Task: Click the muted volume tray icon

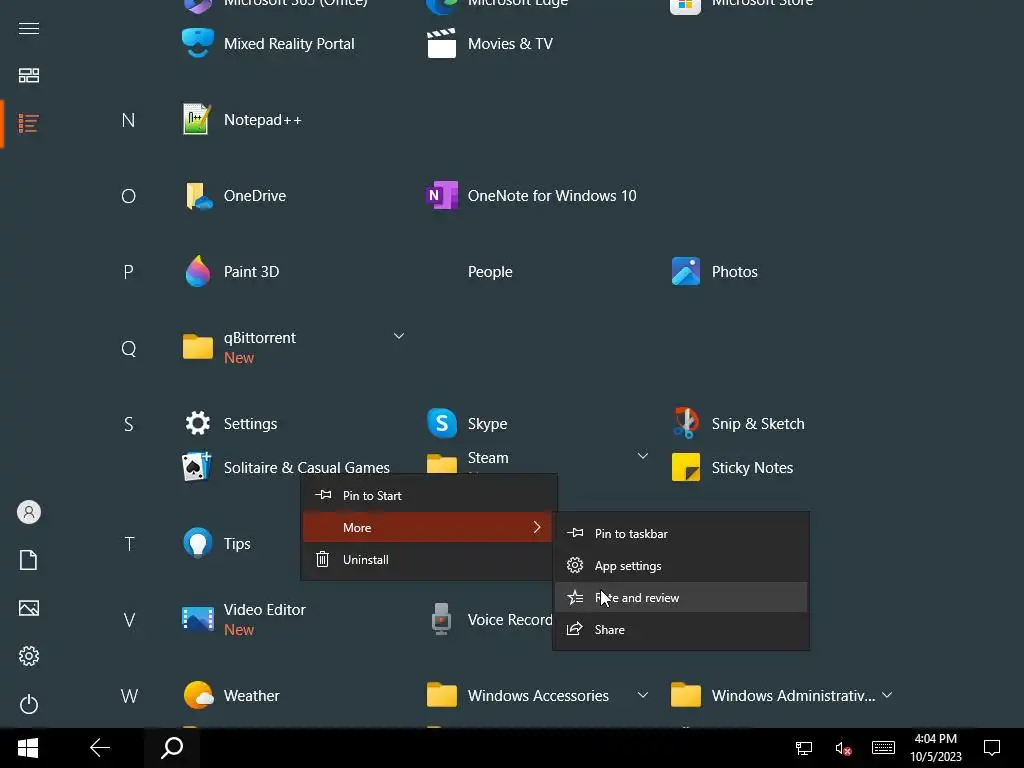Action: (x=843, y=748)
